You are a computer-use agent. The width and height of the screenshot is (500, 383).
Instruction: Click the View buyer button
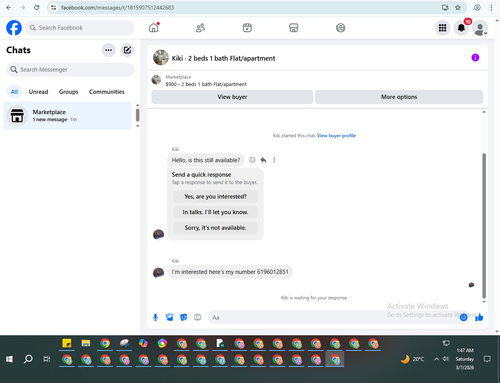tap(232, 97)
